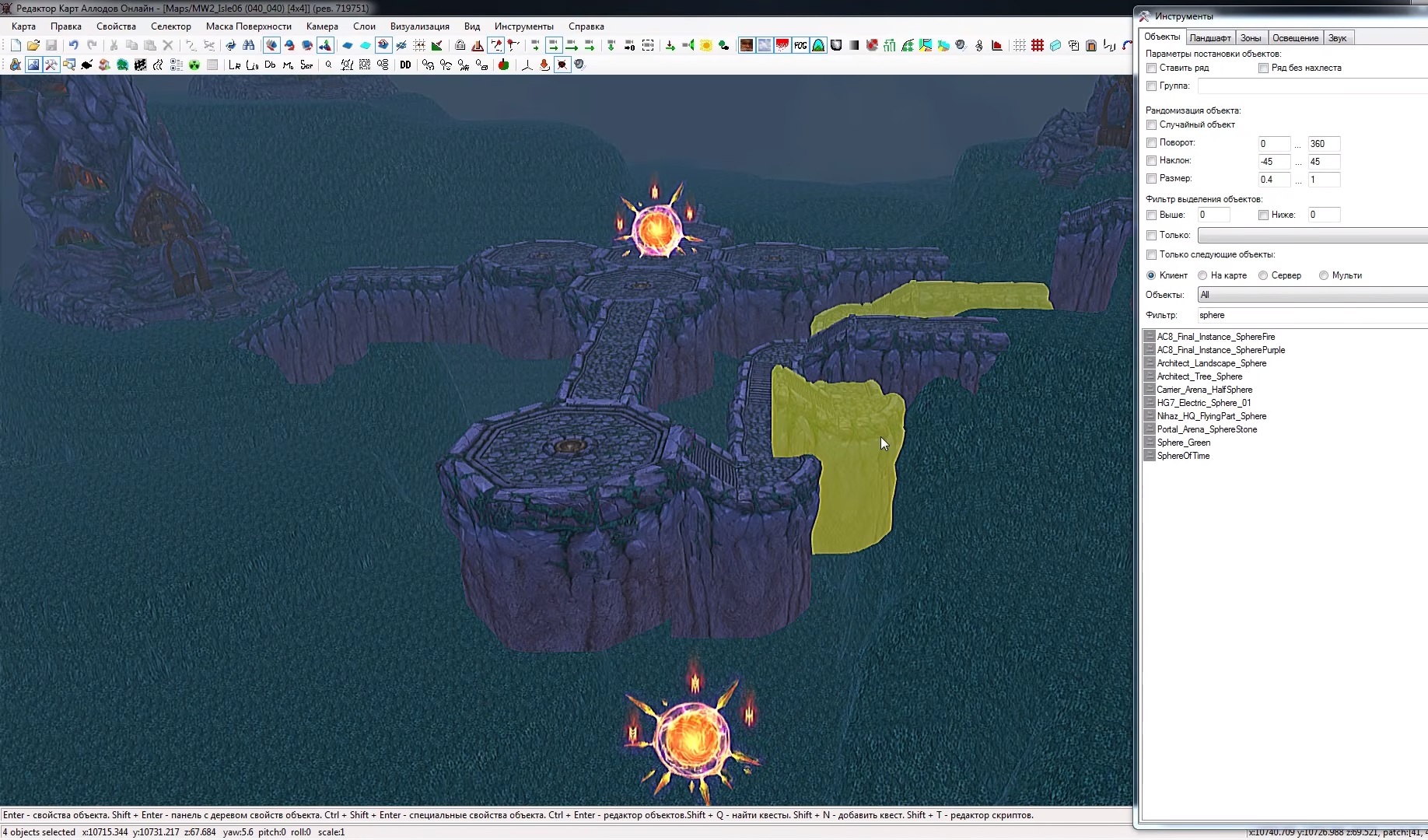
Task: Click the Db toolbar icon
Action: click(270, 65)
